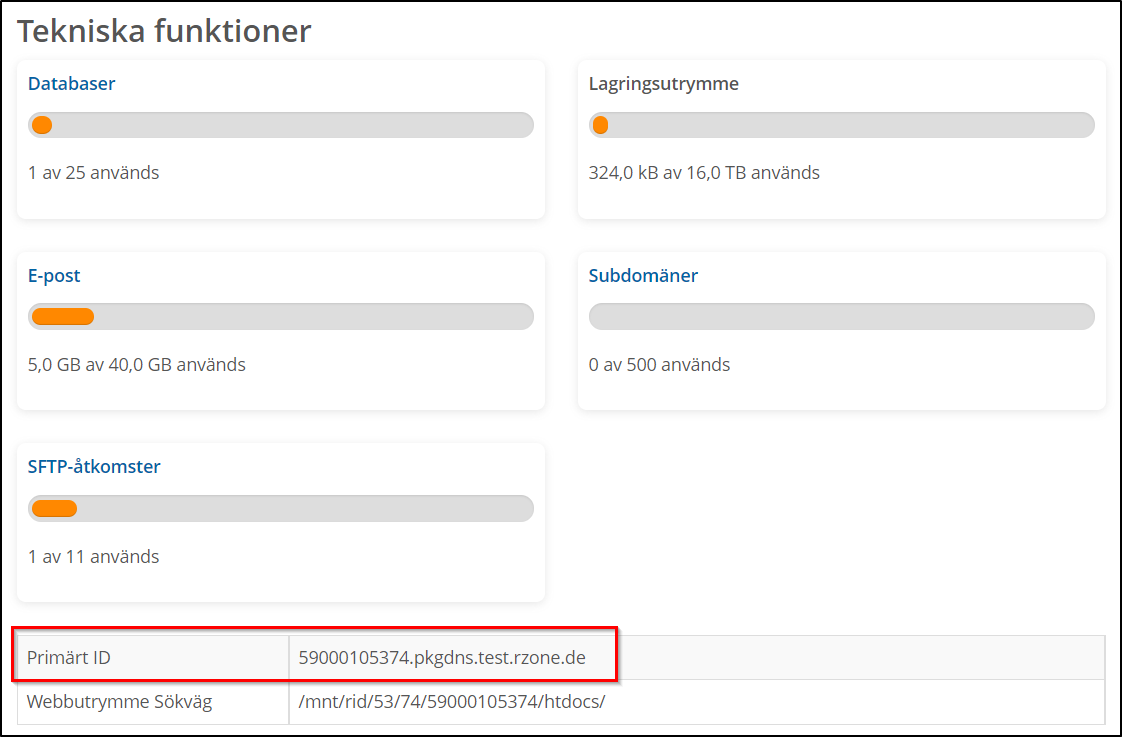Click the Subdomäner usage progress bar
Image resolution: width=1122 pixels, height=737 pixels.
[x=841, y=317]
